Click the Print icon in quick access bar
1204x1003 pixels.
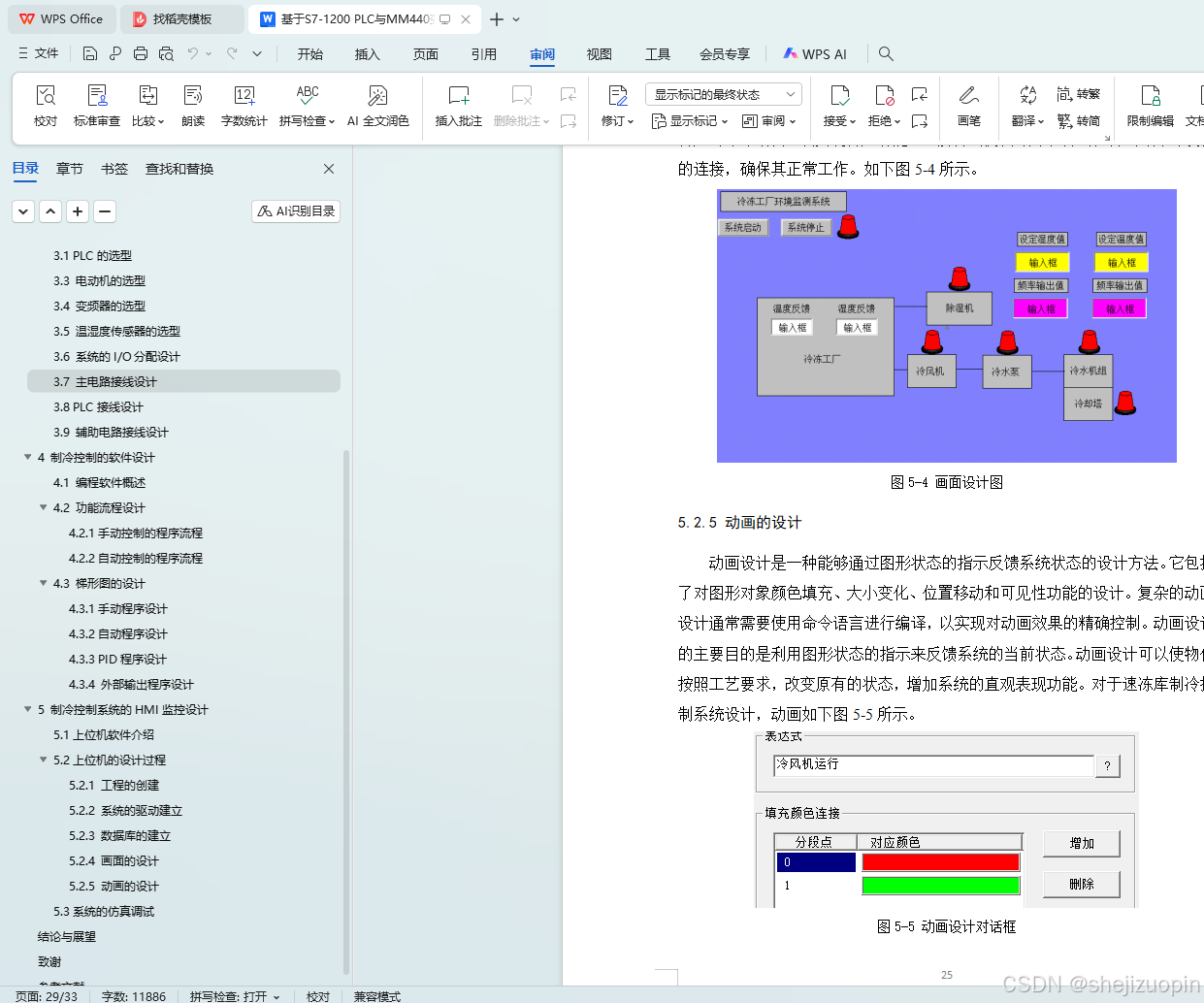[141, 53]
